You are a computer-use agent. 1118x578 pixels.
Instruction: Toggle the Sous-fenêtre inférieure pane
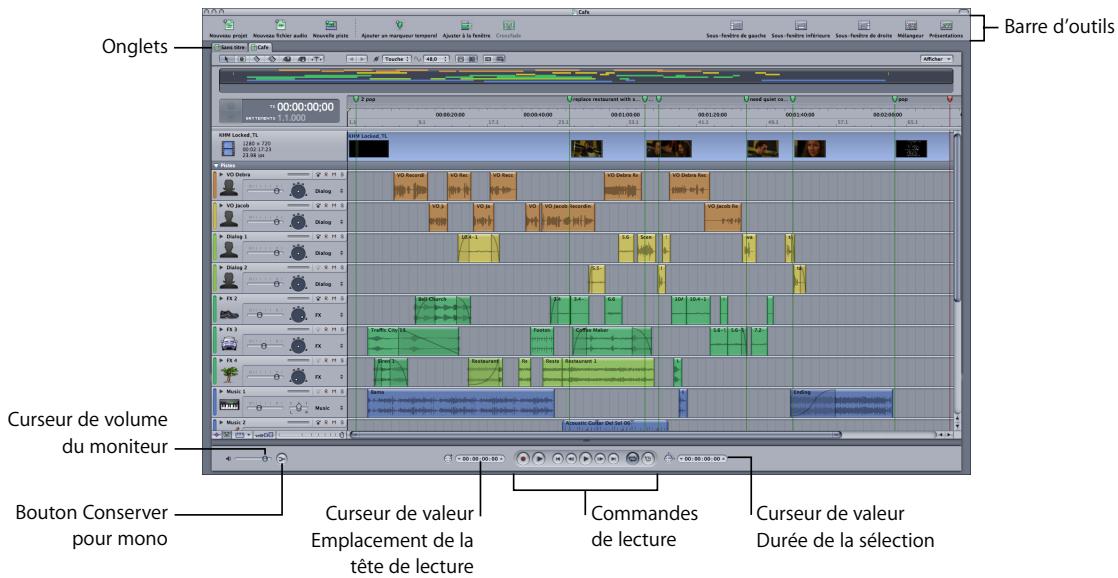point(801,25)
